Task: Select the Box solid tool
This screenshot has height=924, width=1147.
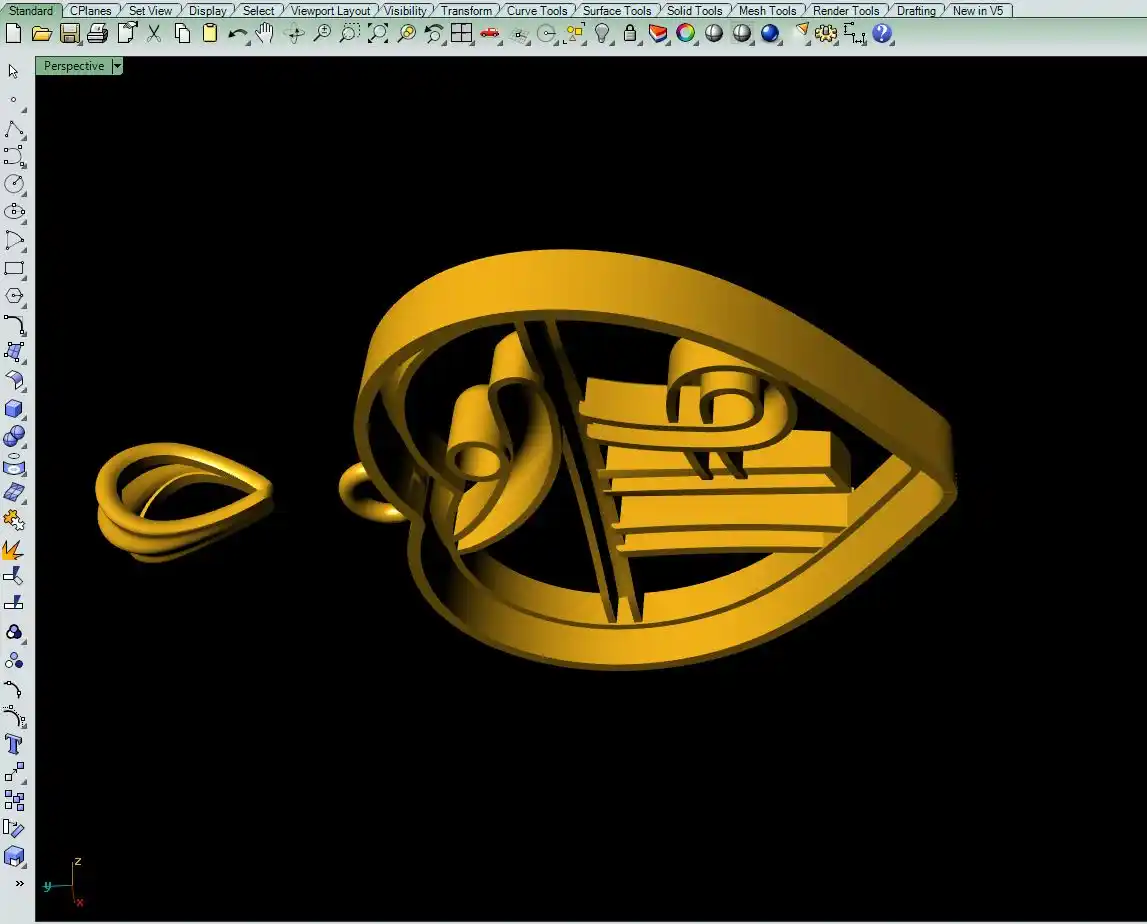Action: [14, 408]
